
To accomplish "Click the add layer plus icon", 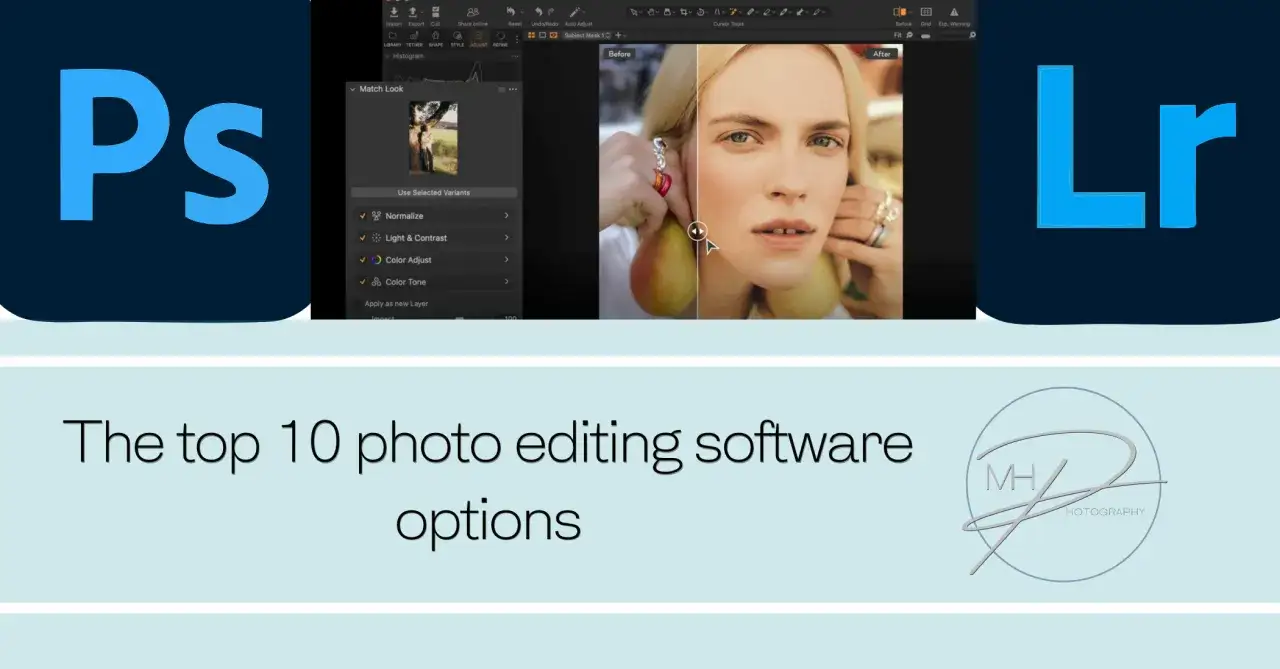I will (618, 35).
